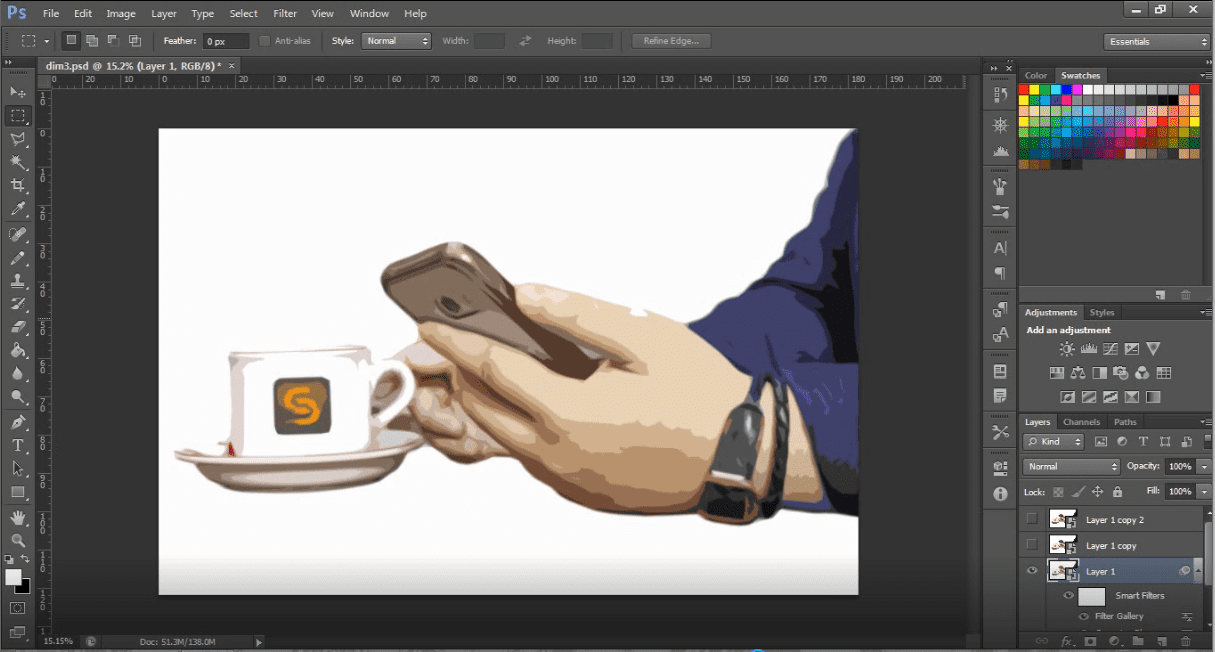The image size is (1215, 652).
Task: Show the Layer 1 copy 2 layer
Action: tap(1032, 519)
